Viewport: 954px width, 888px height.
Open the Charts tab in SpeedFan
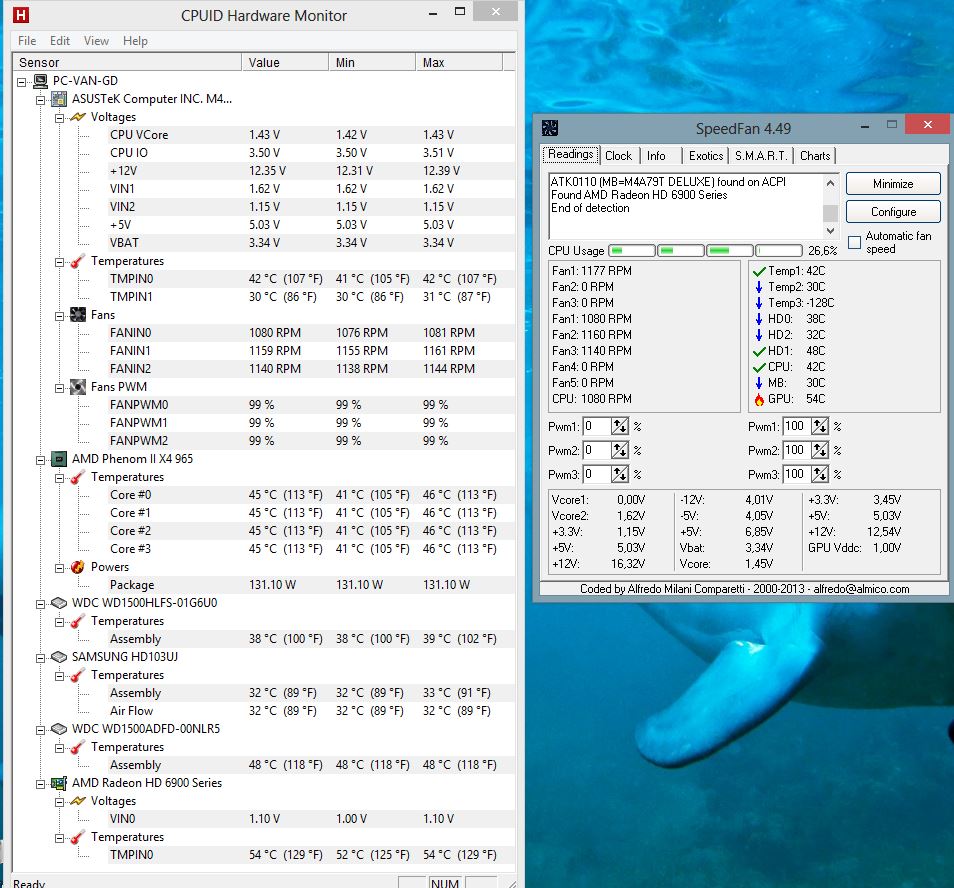click(x=815, y=156)
